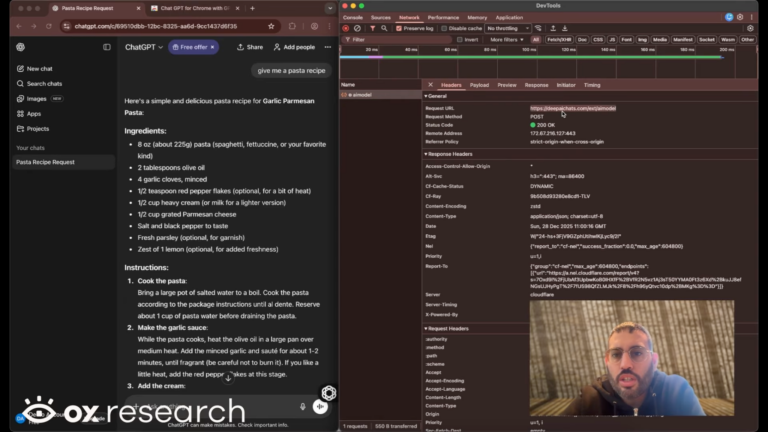The width and height of the screenshot is (768, 432).
Task: Enable the Disable cache checkbox
Action: tap(444, 28)
